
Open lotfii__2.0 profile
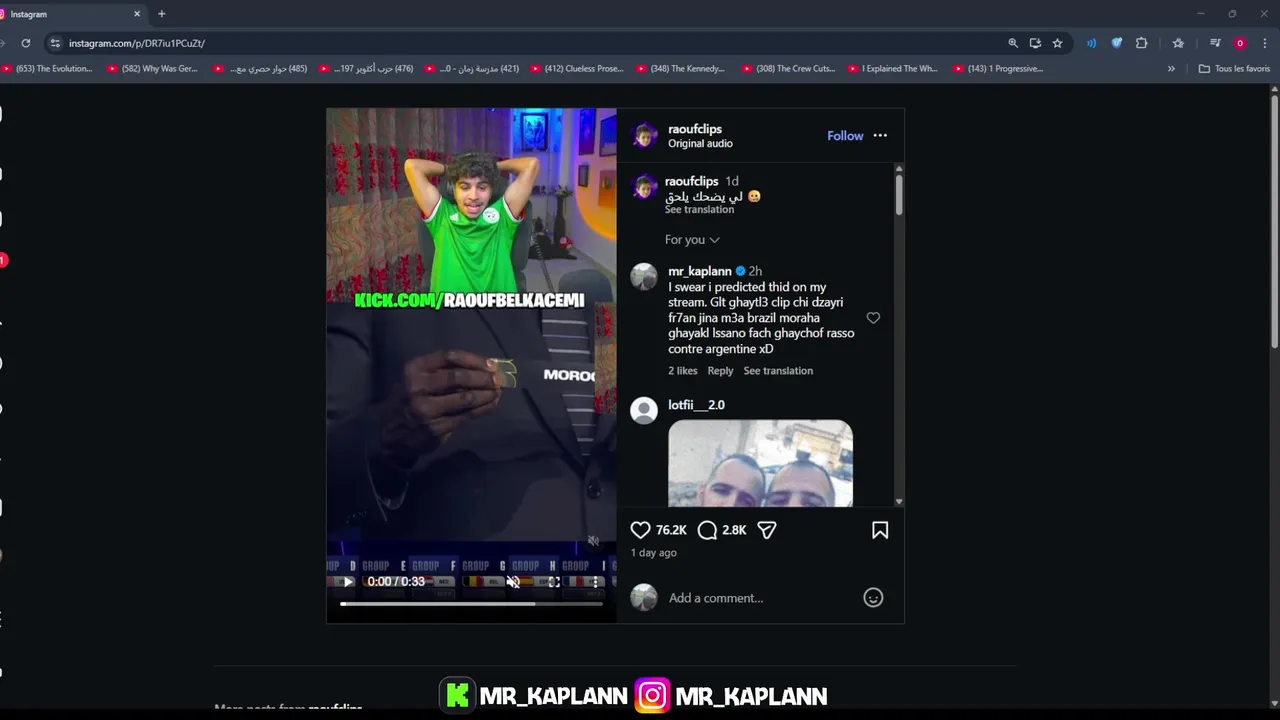[696, 405]
